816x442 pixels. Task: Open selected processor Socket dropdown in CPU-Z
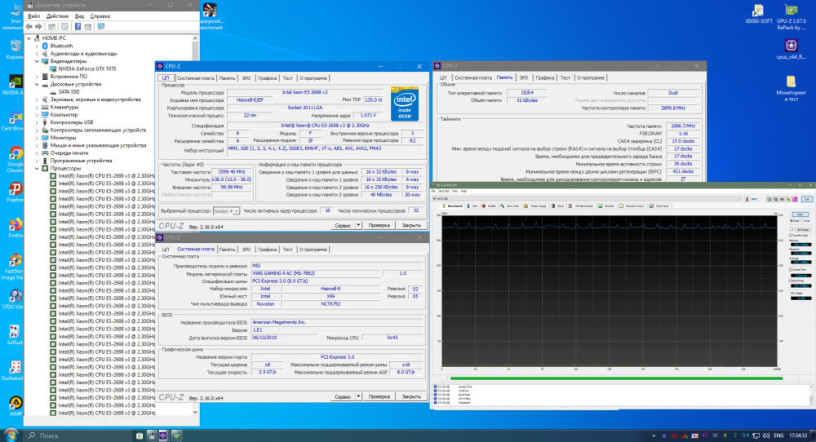click(x=226, y=211)
